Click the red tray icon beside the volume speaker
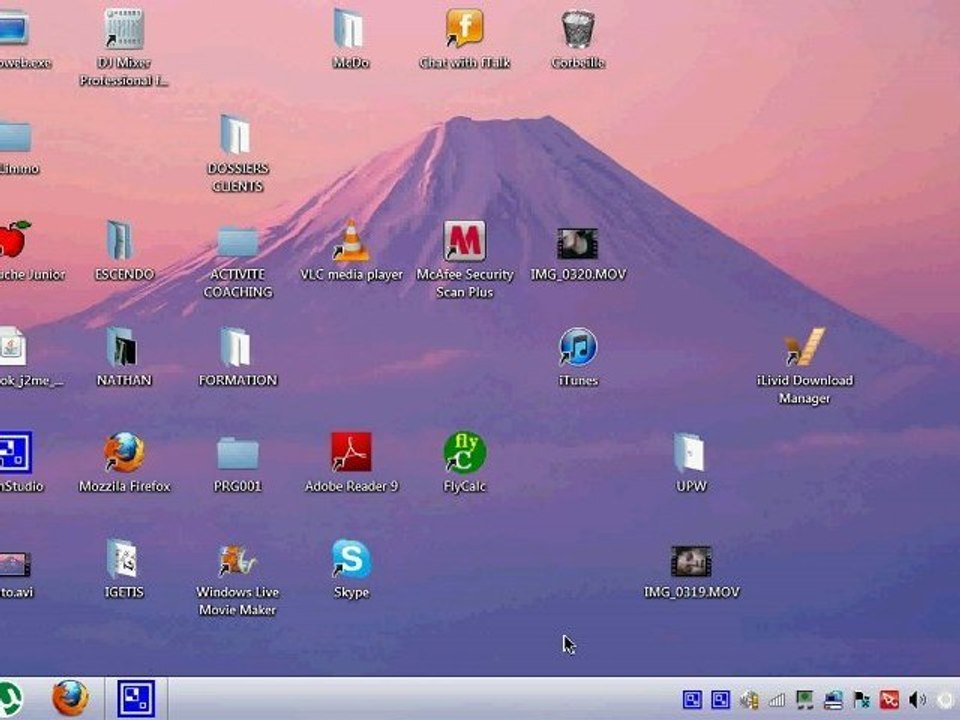The height and width of the screenshot is (720, 960). [890, 699]
